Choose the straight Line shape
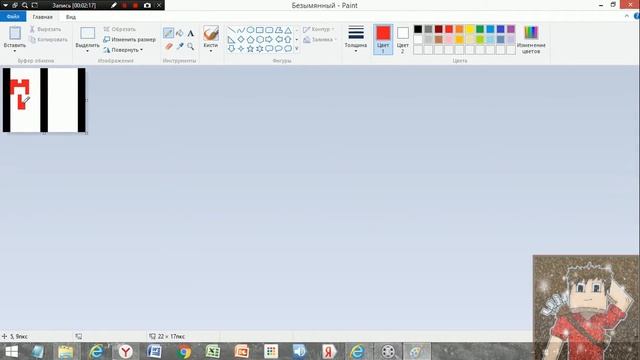The width and height of the screenshot is (640, 360). 231,30
